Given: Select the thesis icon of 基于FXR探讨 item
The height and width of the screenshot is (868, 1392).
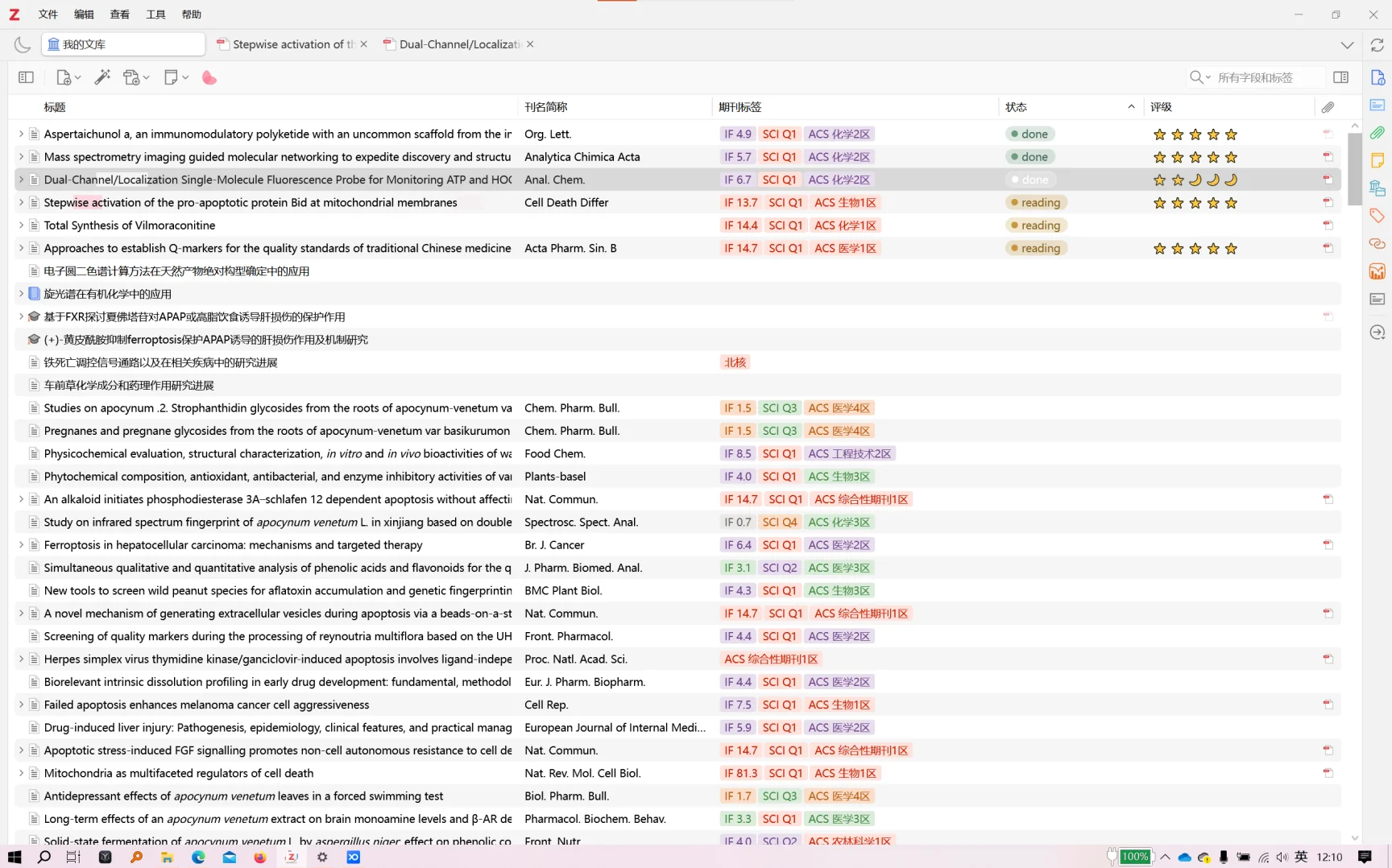Looking at the screenshot, I should click(x=34, y=316).
